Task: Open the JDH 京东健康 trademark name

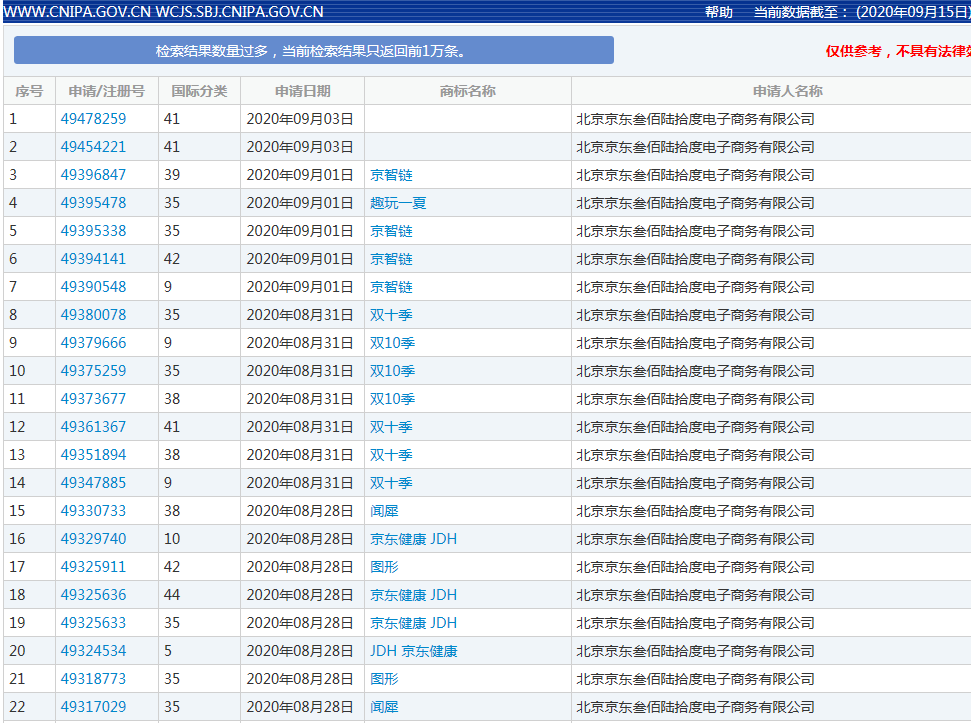Action: coord(414,651)
